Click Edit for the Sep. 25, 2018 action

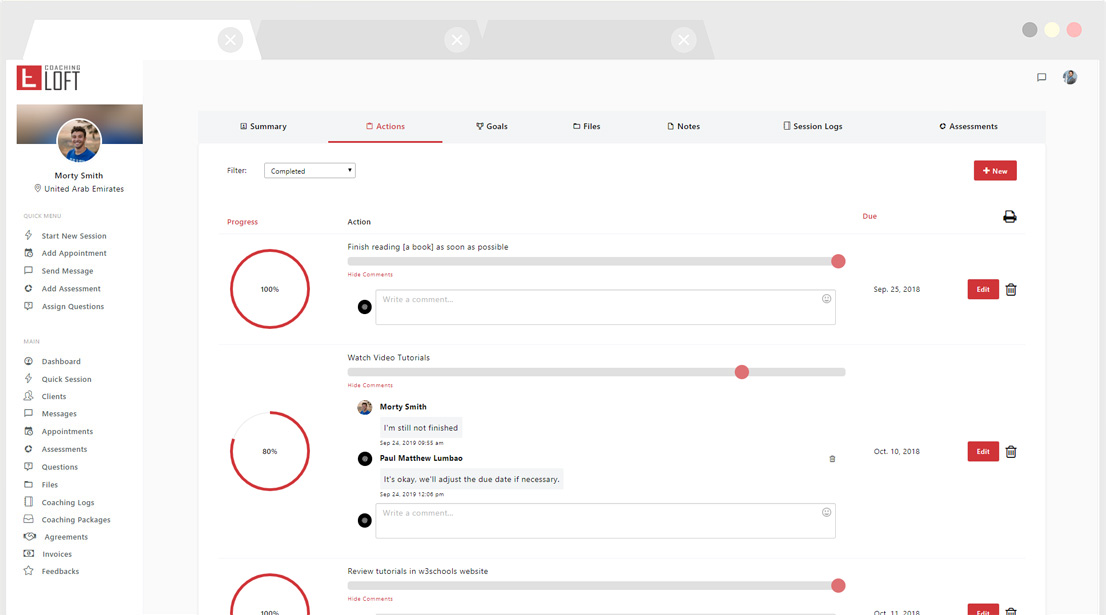click(982, 290)
